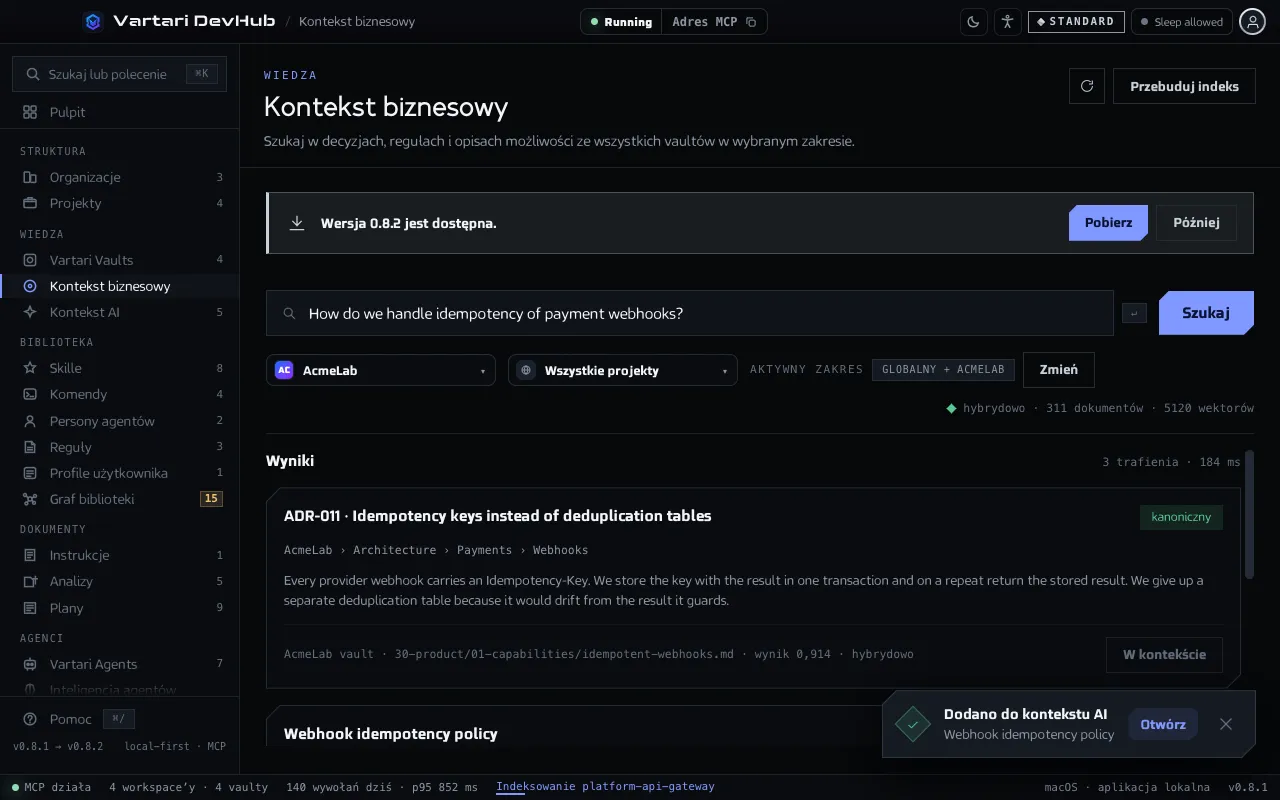Open Projekty in the sidebar
Viewport: 1280px width, 800px height.
[x=120, y=203]
